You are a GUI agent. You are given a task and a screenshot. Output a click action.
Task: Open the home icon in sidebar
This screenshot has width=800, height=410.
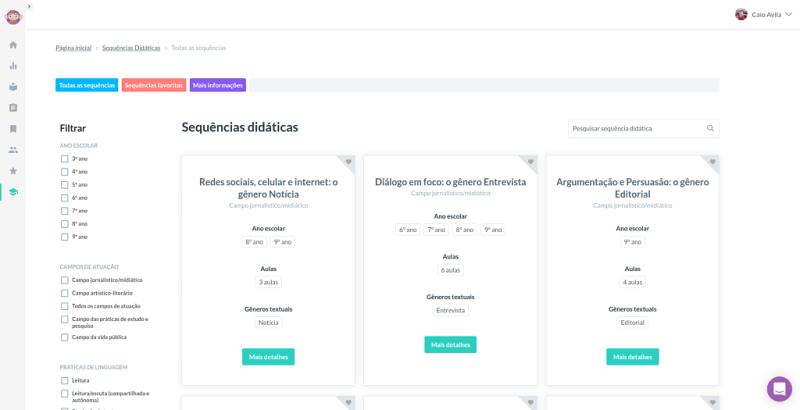point(13,45)
